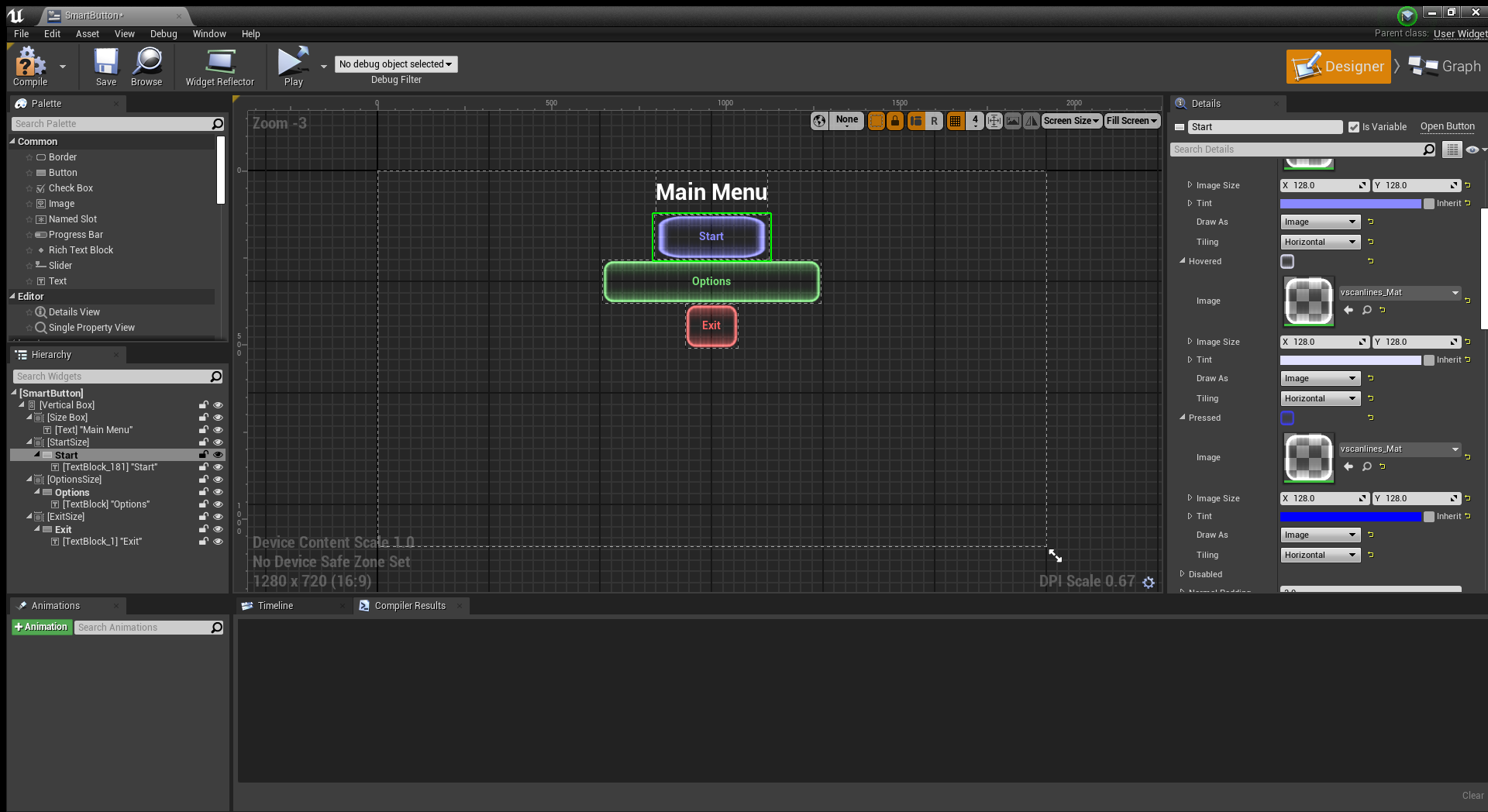Switch to Graph mode
Viewport: 1488px width, 812px height.
point(1445,67)
